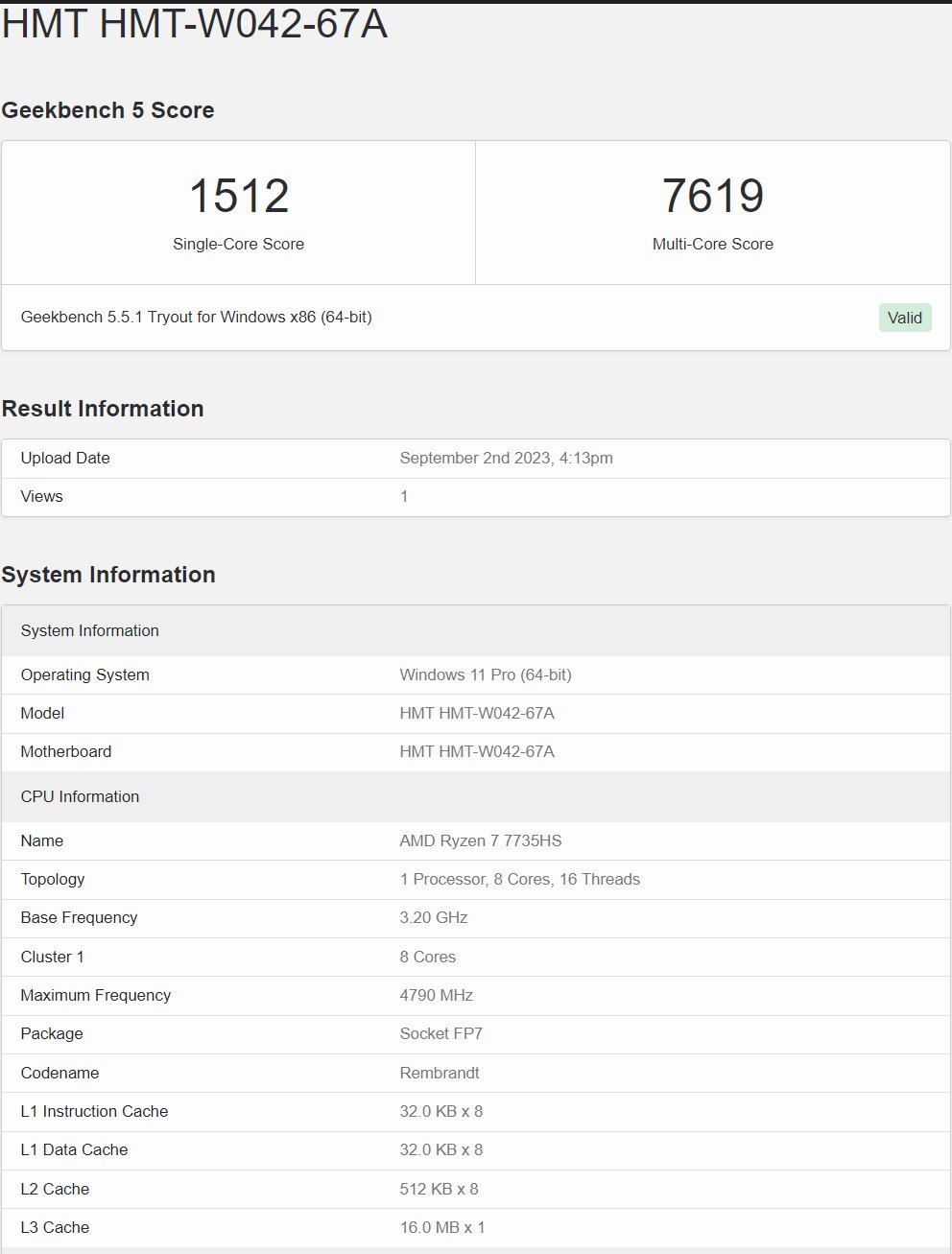
Task: Click the CPU Information section header
Action: (476, 796)
